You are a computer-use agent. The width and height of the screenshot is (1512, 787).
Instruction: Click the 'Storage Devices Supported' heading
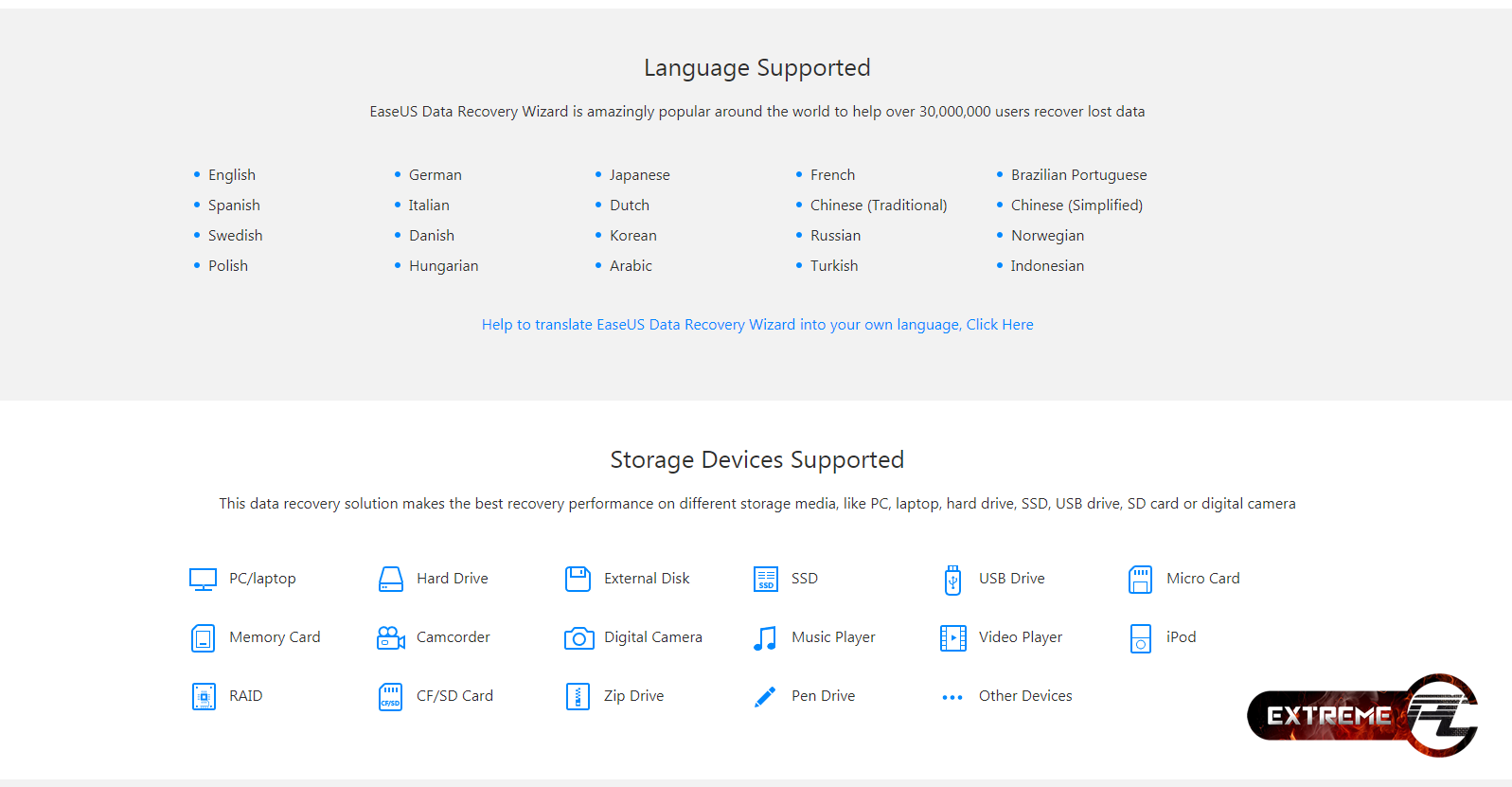point(757,460)
